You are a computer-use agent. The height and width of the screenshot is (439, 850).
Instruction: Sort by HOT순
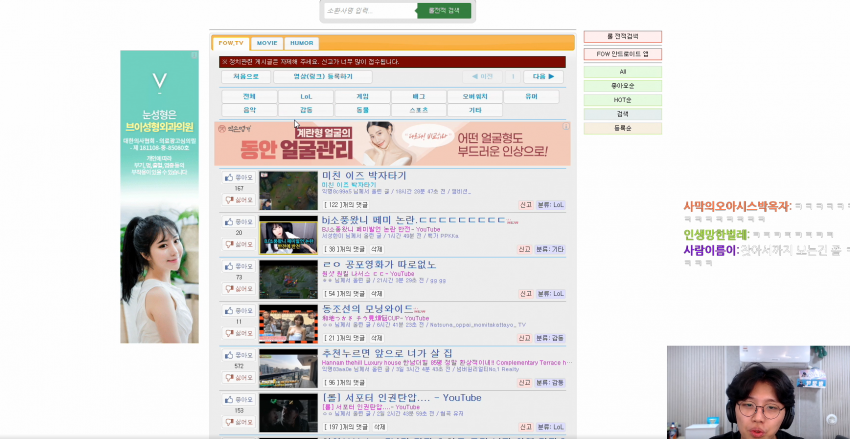tap(623, 100)
